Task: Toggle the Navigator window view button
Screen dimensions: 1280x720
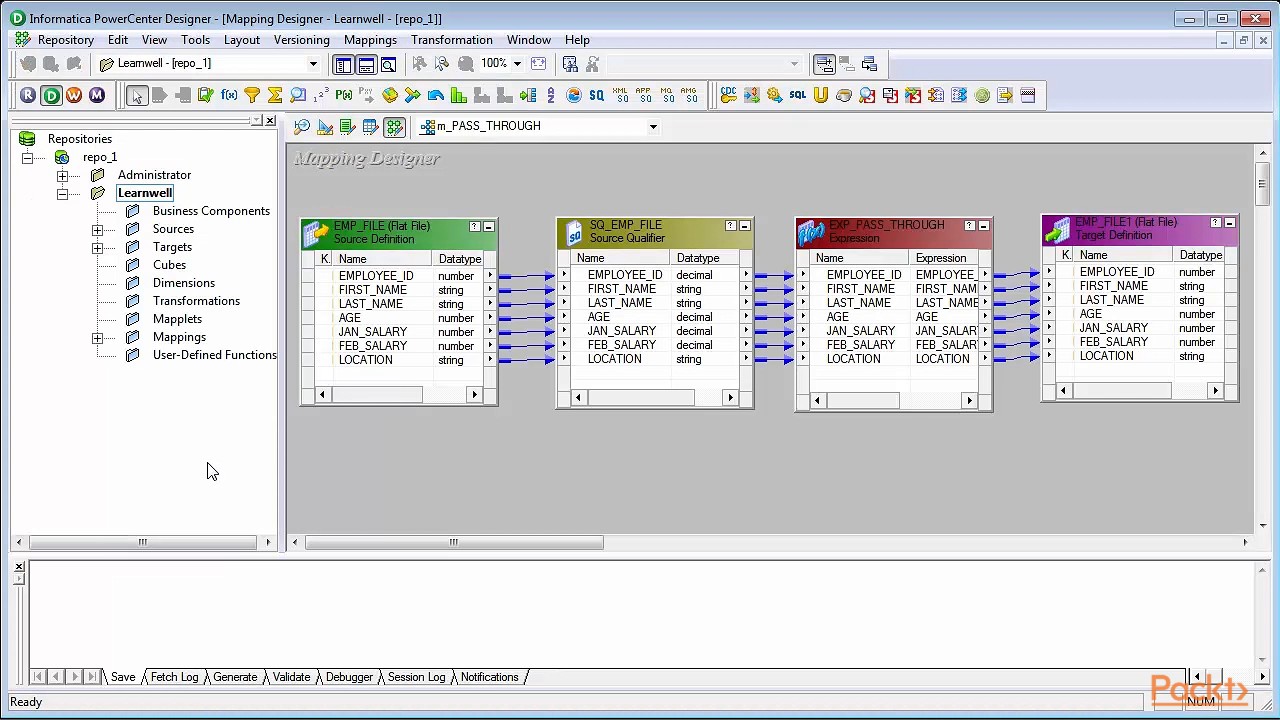Action: (x=343, y=64)
